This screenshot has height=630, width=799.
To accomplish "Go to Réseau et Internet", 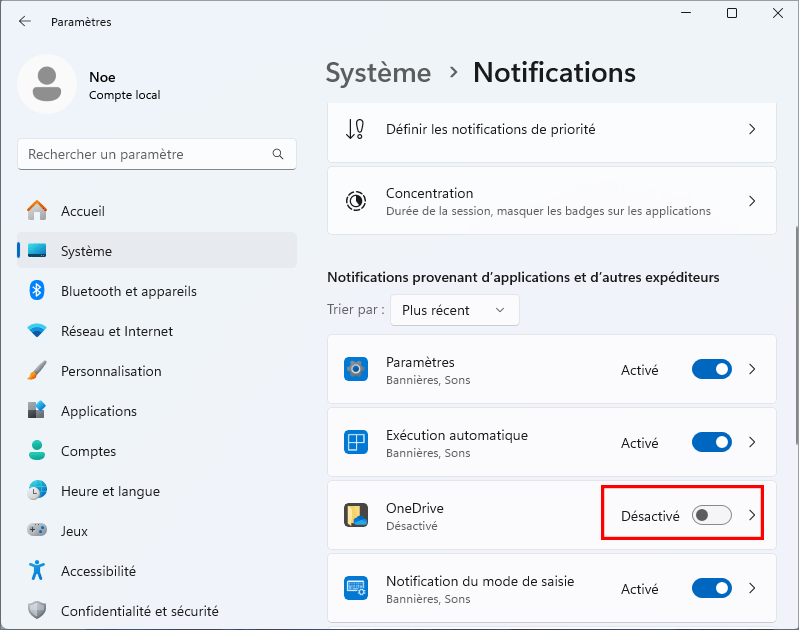I will pos(157,331).
